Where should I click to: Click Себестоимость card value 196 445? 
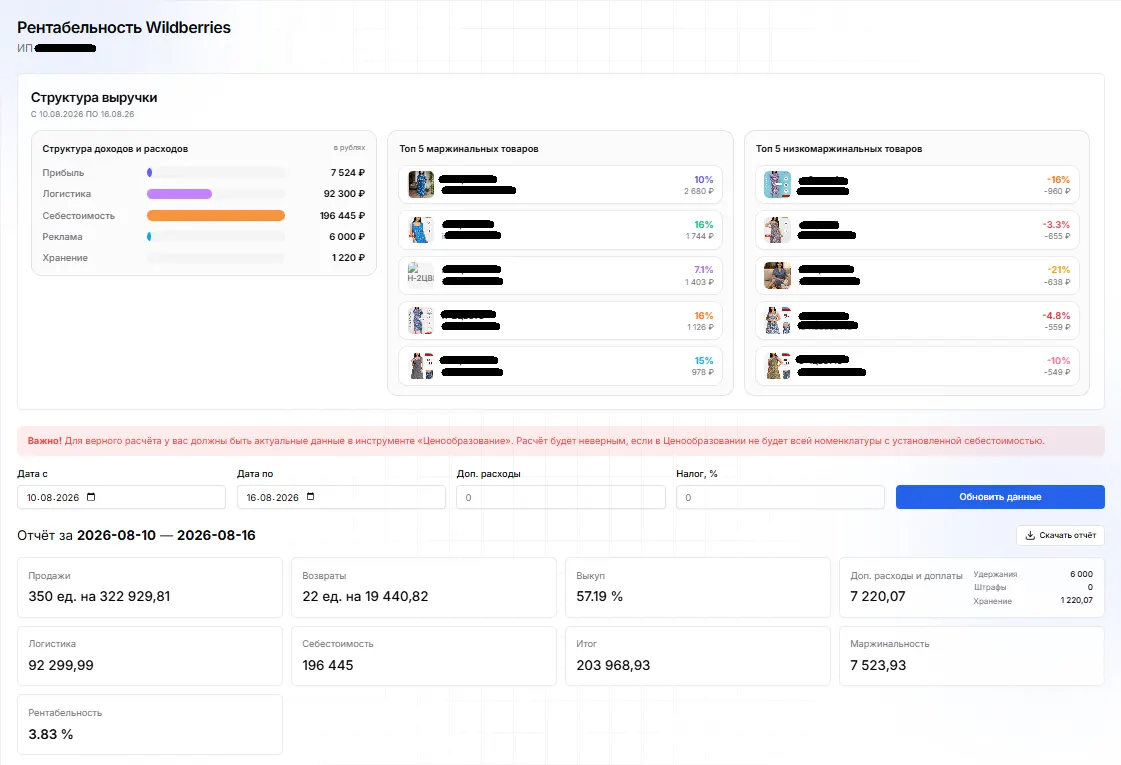(x=327, y=665)
